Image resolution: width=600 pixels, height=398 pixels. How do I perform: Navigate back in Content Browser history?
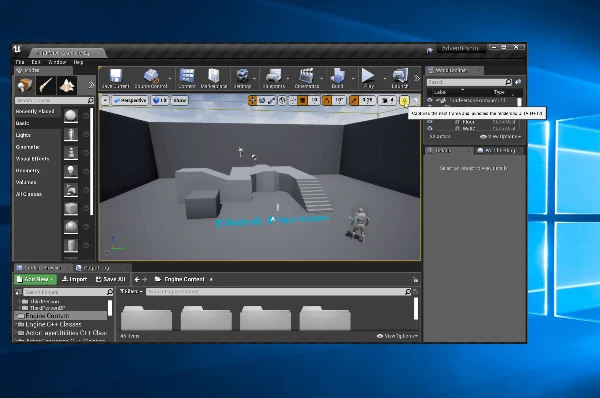coord(137,279)
